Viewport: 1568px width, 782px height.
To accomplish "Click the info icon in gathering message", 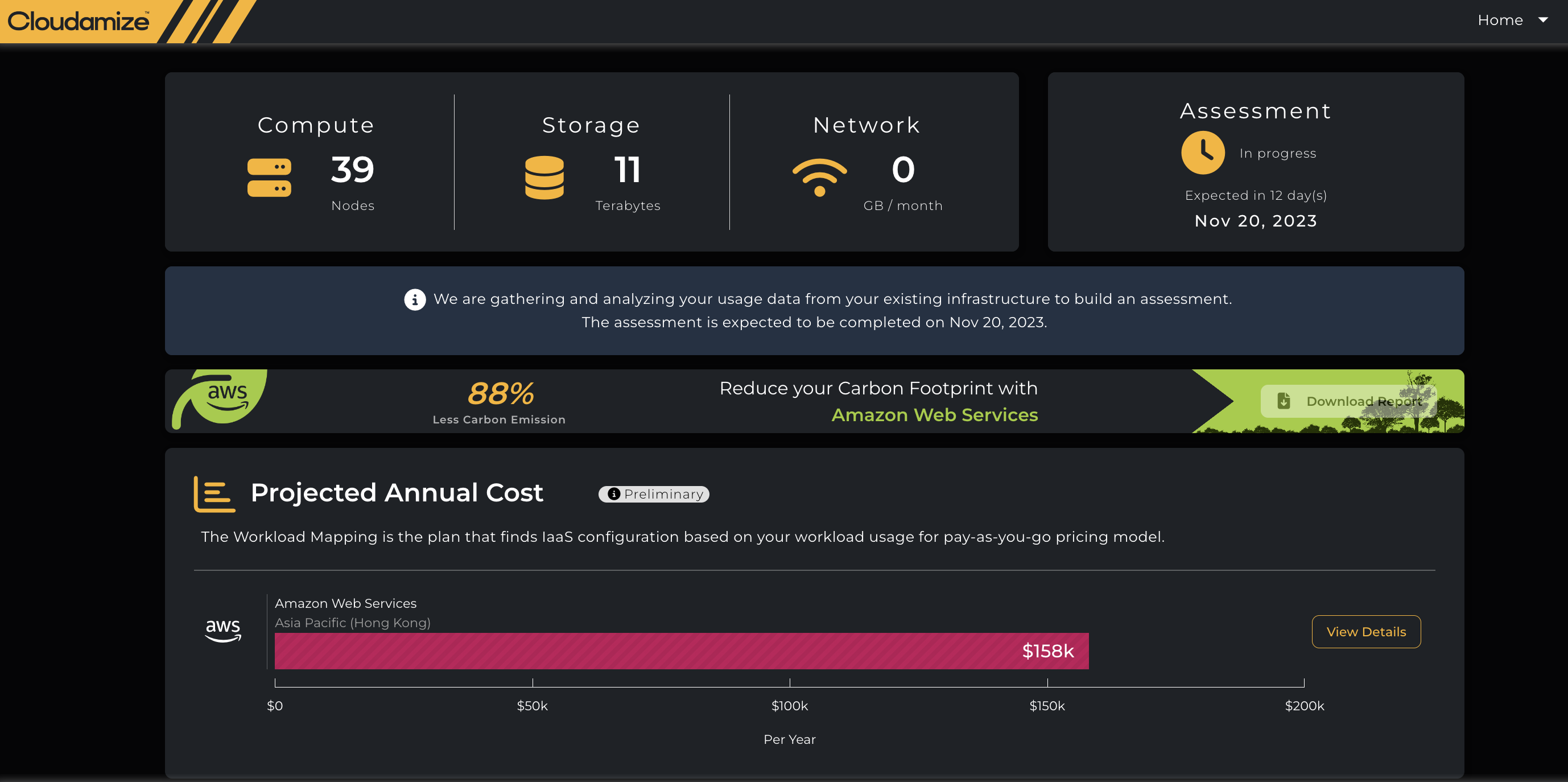I will coord(415,299).
